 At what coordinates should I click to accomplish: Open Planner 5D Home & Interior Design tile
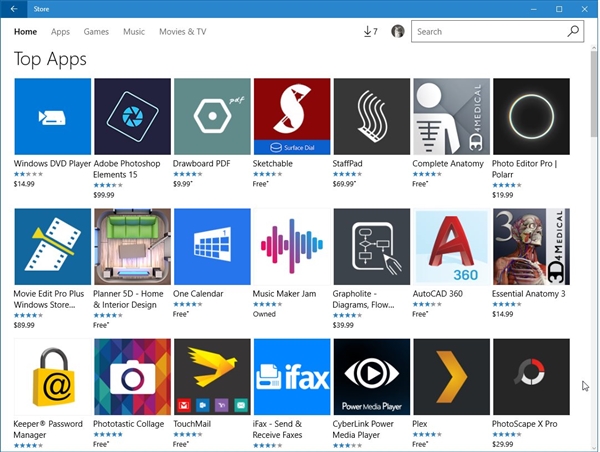132,246
